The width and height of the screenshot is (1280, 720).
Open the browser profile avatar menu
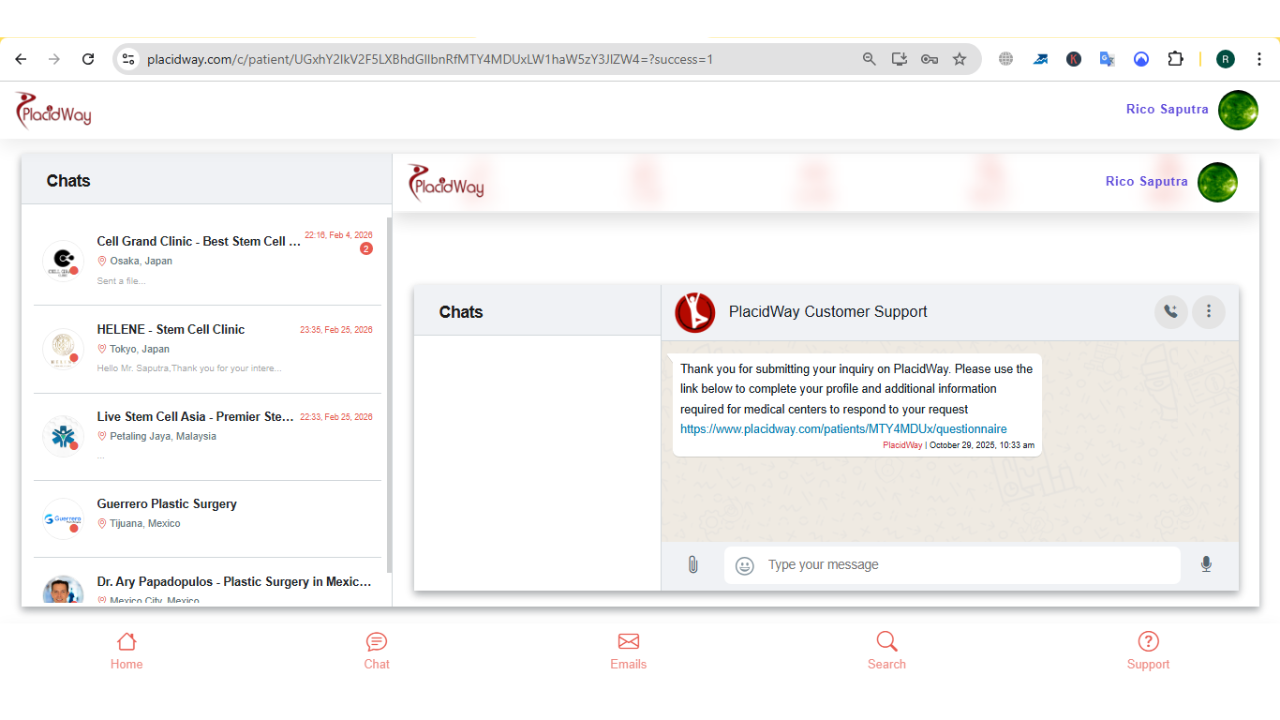pyautogui.click(x=1225, y=59)
